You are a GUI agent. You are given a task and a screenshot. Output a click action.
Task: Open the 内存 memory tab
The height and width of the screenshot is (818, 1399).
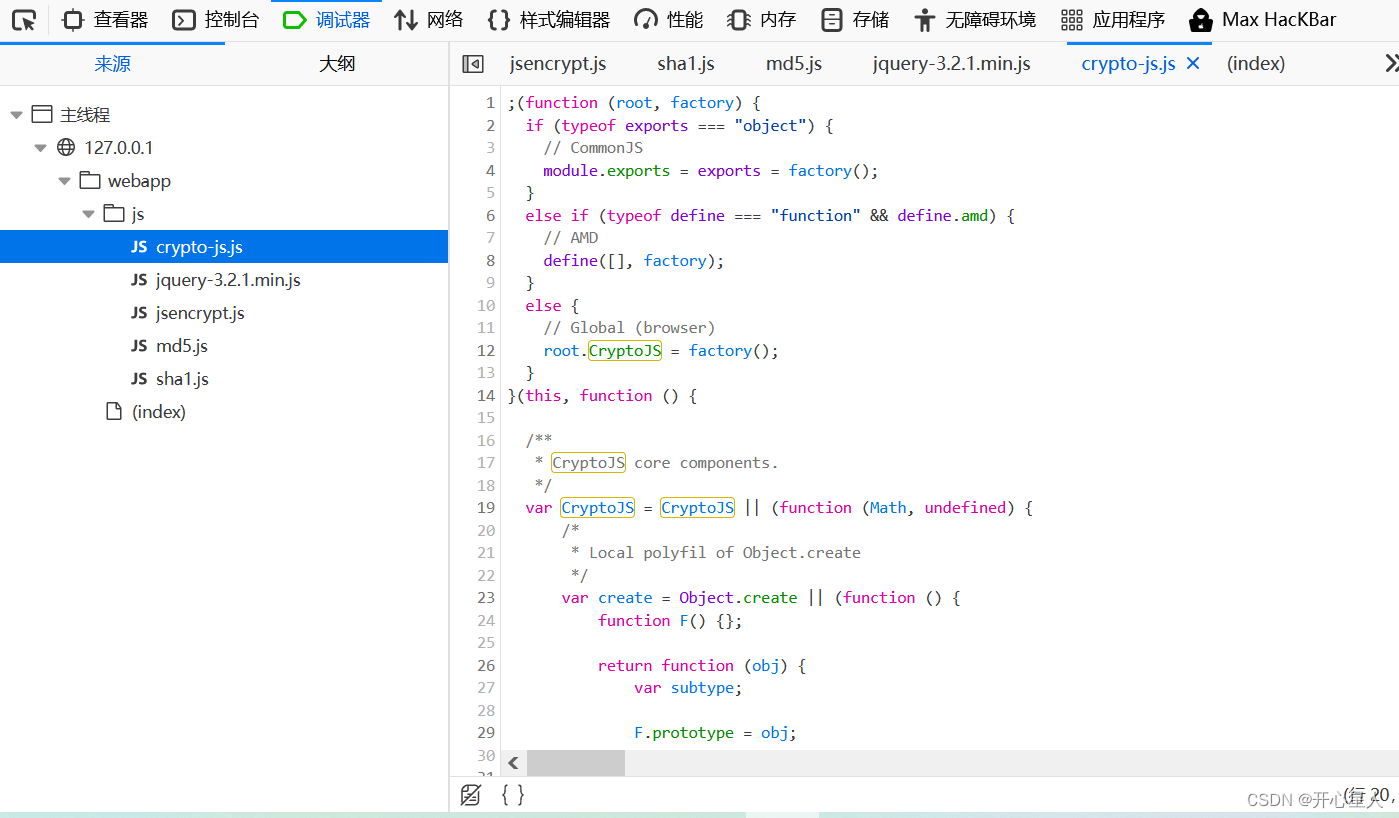[761, 20]
